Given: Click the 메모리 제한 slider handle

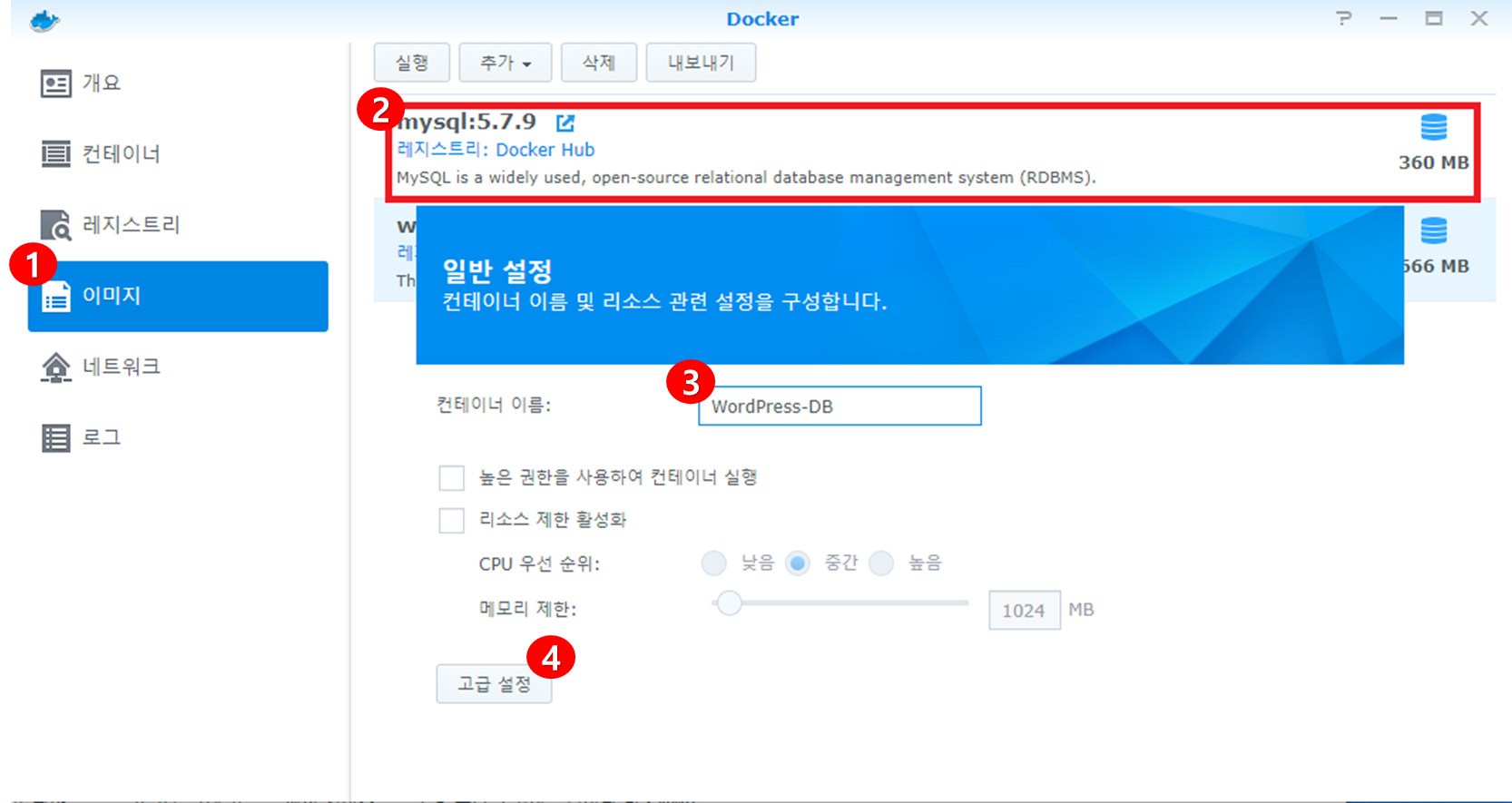Looking at the screenshot, I should (x=729, y=602).
